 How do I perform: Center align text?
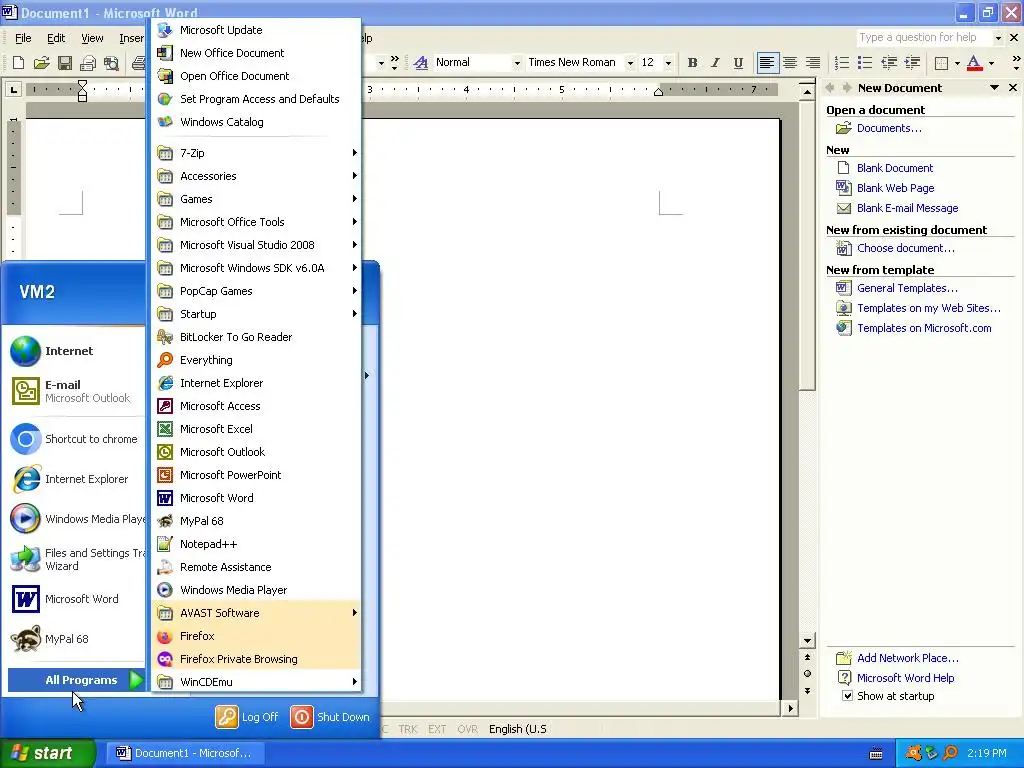click(790, 63)
